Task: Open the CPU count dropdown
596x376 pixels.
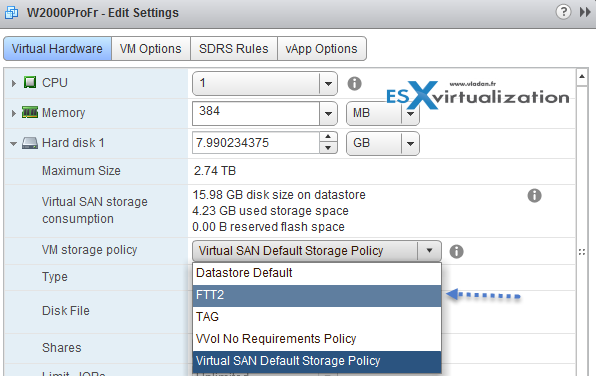Action: [x=328, y=83]
